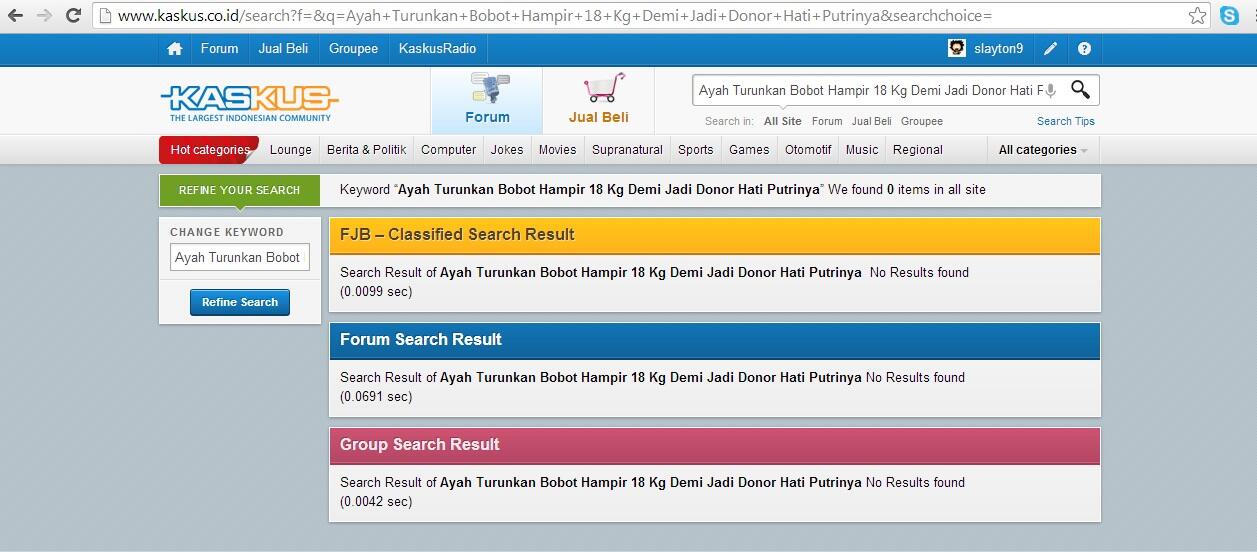Click the voice search microphone icon
The image size is (1257, 552).
click(1052, 91)
